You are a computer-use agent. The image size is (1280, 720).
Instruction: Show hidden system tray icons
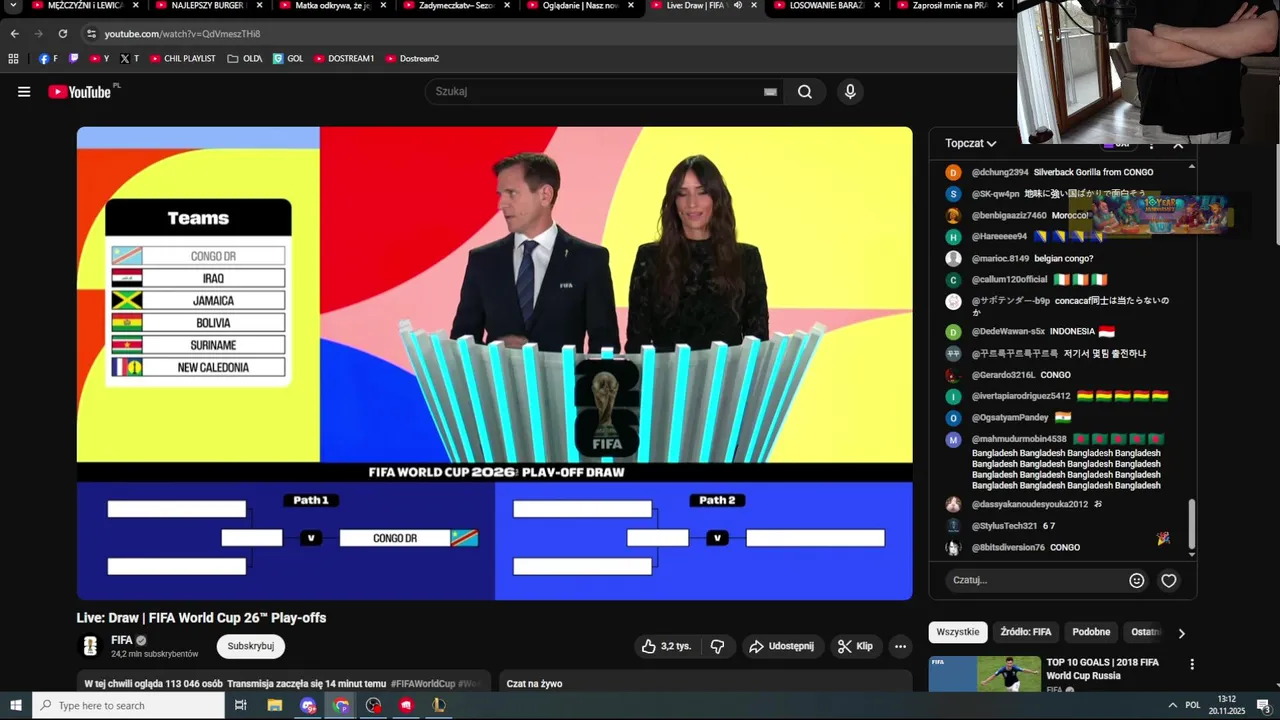1173,705
